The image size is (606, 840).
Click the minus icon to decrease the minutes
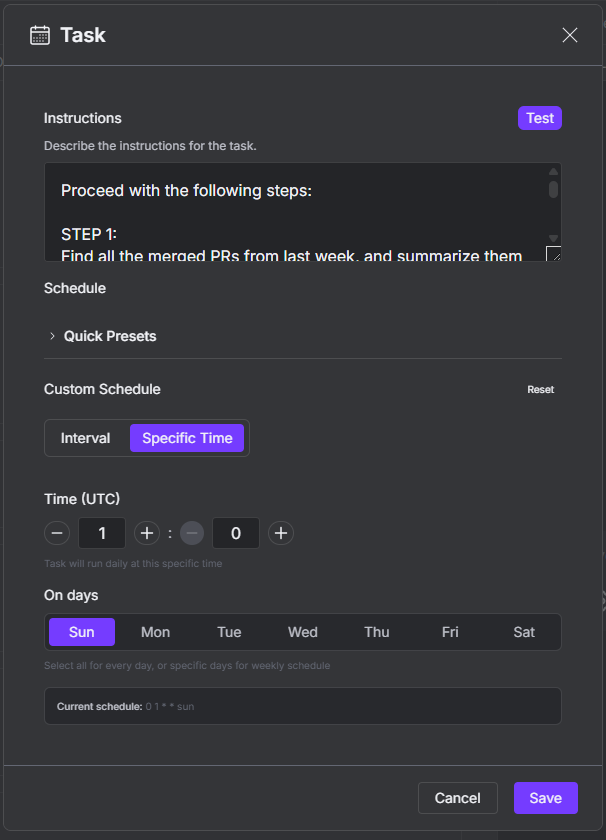(x=191, y=533)
